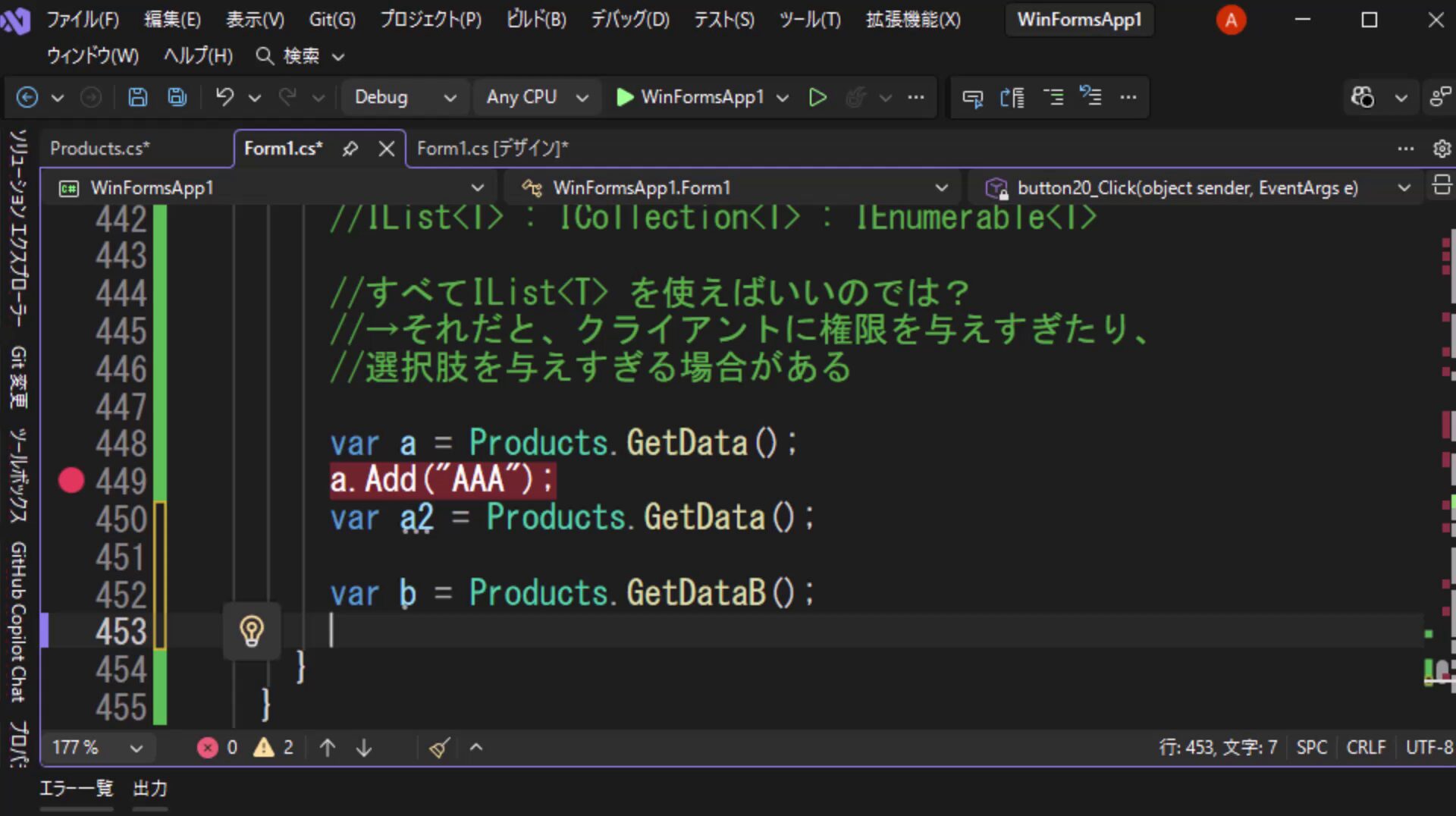Open the ビルド(B) menu

tap(536, 19)
